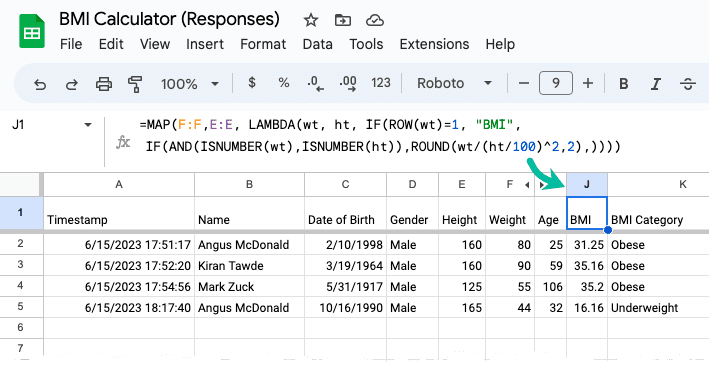Select column D header

tap(412, 185)
